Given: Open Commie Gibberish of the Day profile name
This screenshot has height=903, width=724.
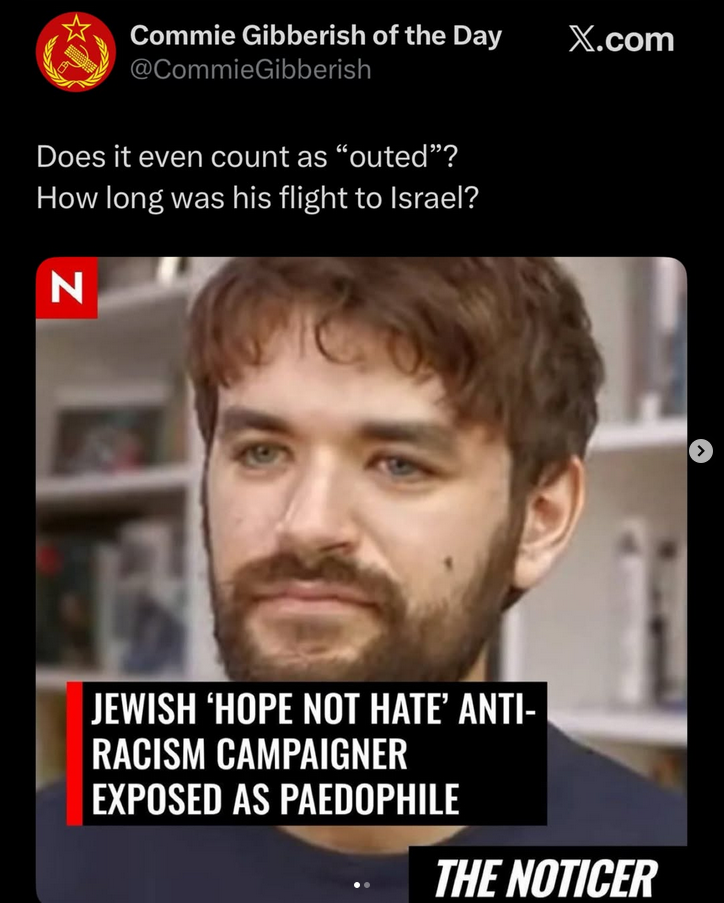Looking at the screenshot, I should [x=316, y=36].
